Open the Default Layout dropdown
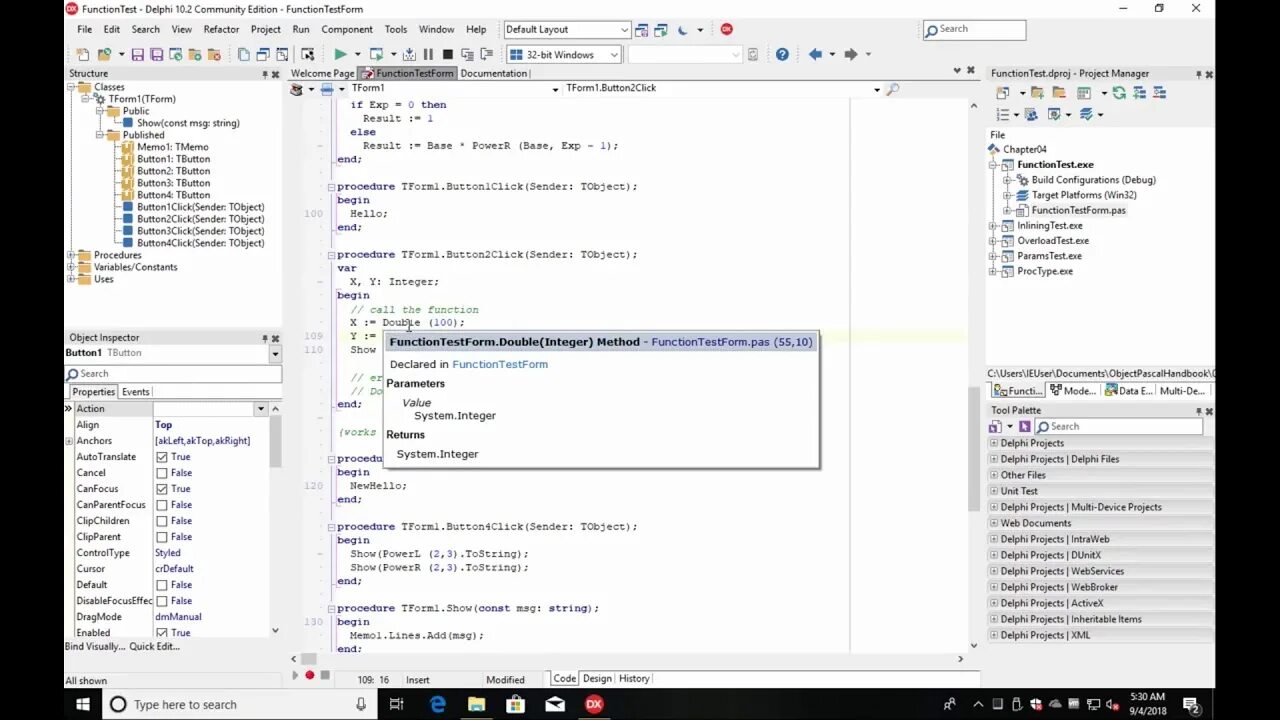The width and height of the screenshot is (1280, 720). point(625,30)
